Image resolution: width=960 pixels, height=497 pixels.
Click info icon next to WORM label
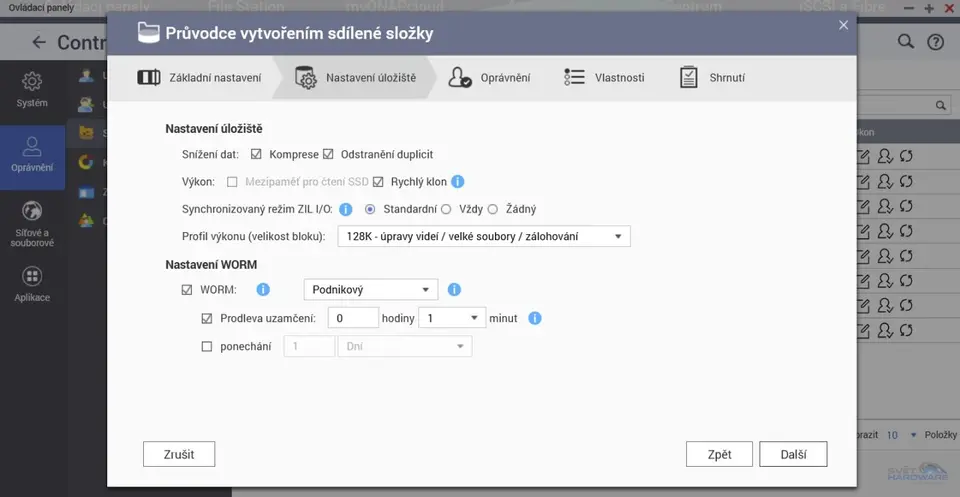[264, 290]
